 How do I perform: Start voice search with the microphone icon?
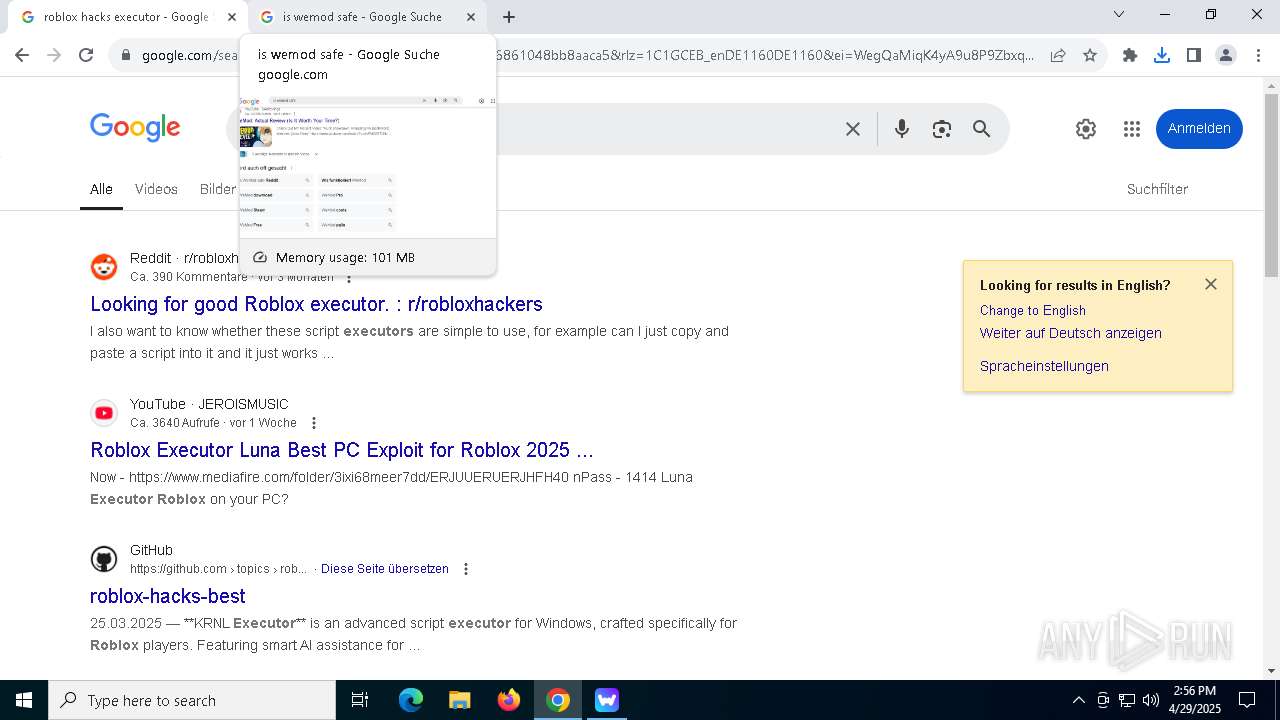click(902, 129)
